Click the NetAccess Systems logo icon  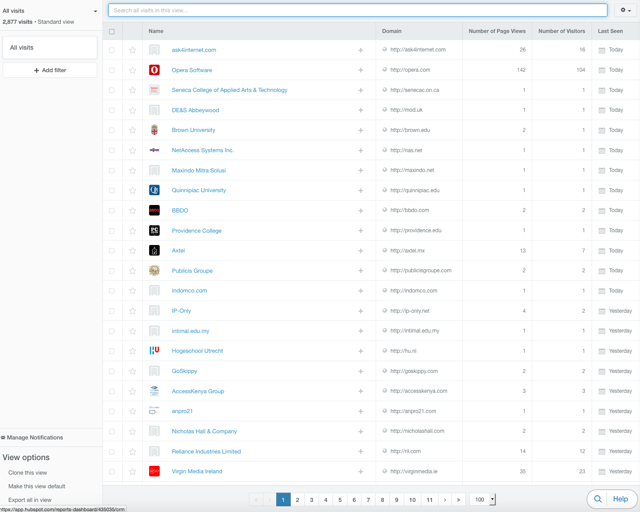pos(154,150)
